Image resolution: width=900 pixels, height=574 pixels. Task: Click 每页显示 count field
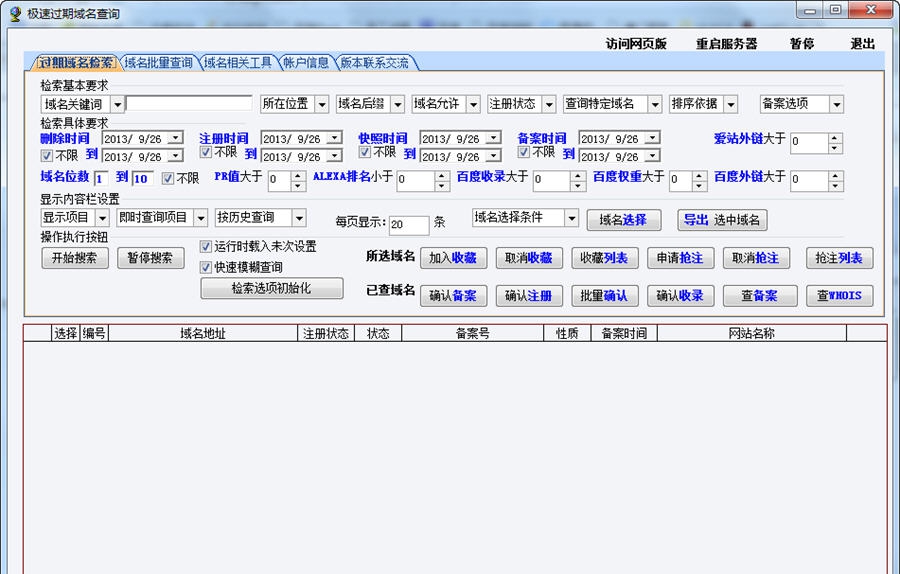point(409,225)
